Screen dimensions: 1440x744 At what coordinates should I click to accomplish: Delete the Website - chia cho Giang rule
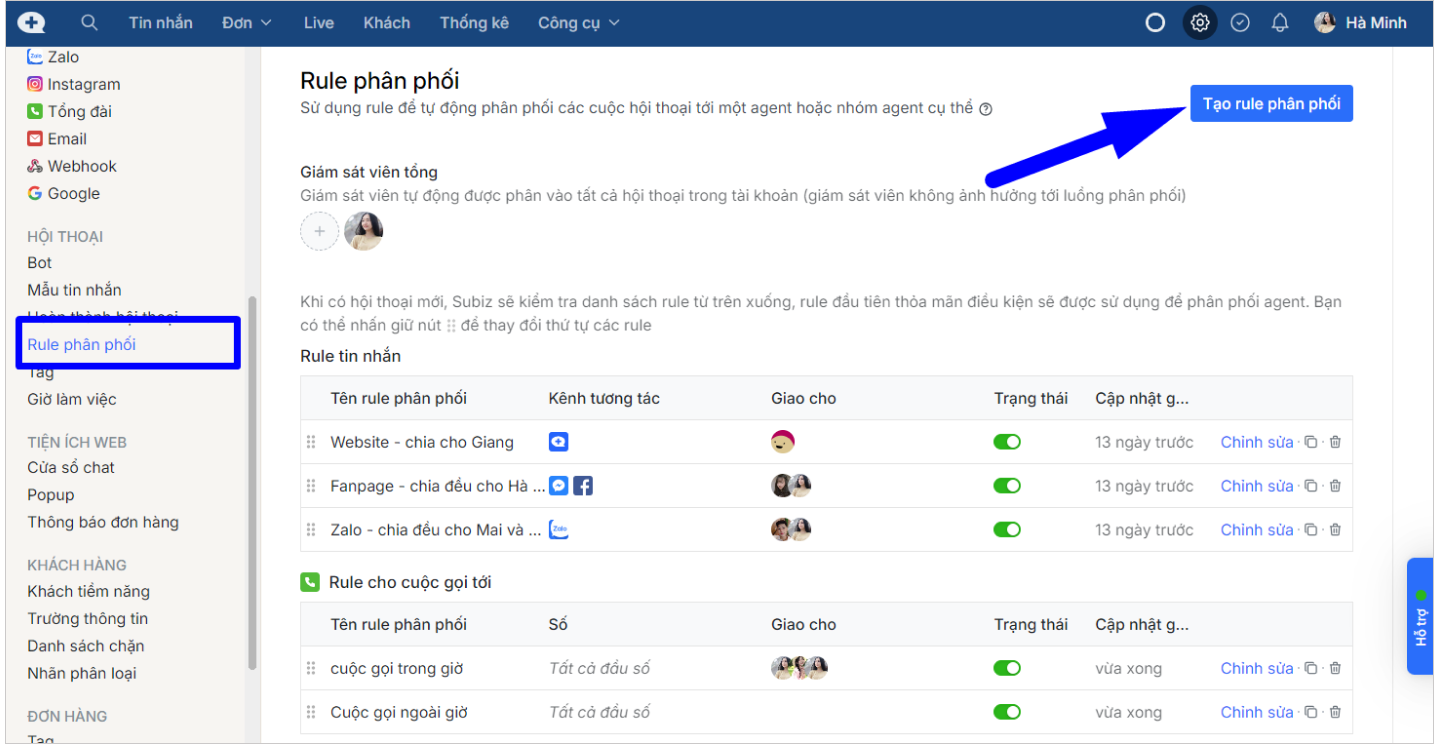click(x=1335, y=442)
